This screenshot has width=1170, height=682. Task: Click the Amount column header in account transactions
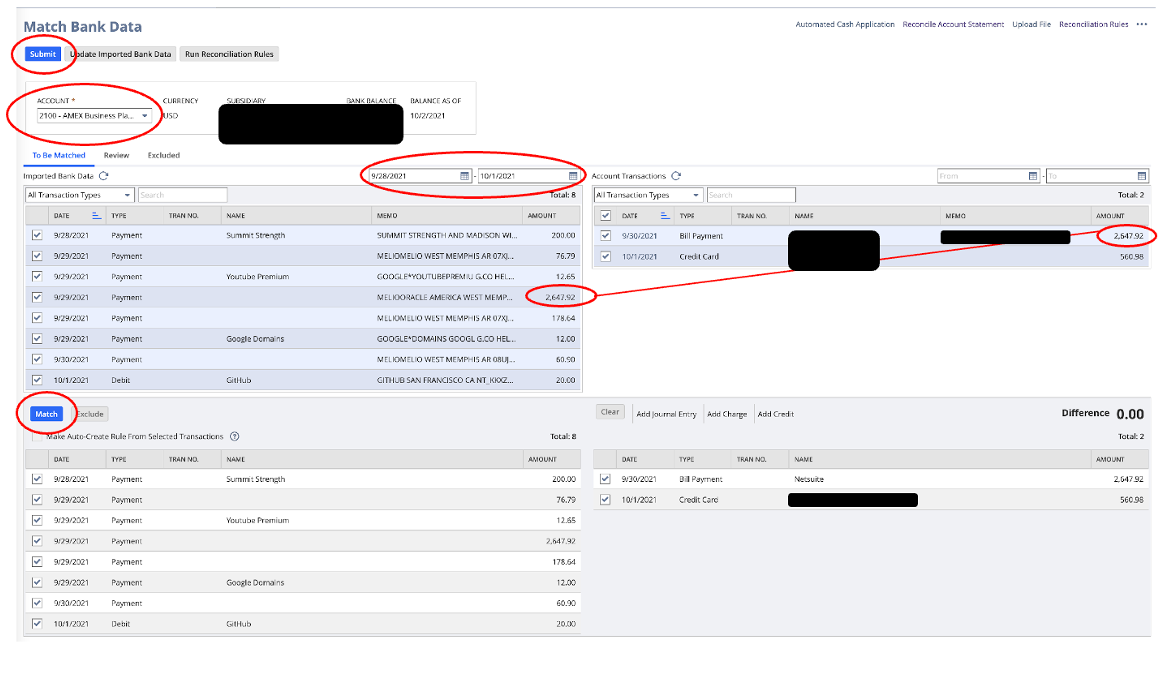pos(1110,216)
